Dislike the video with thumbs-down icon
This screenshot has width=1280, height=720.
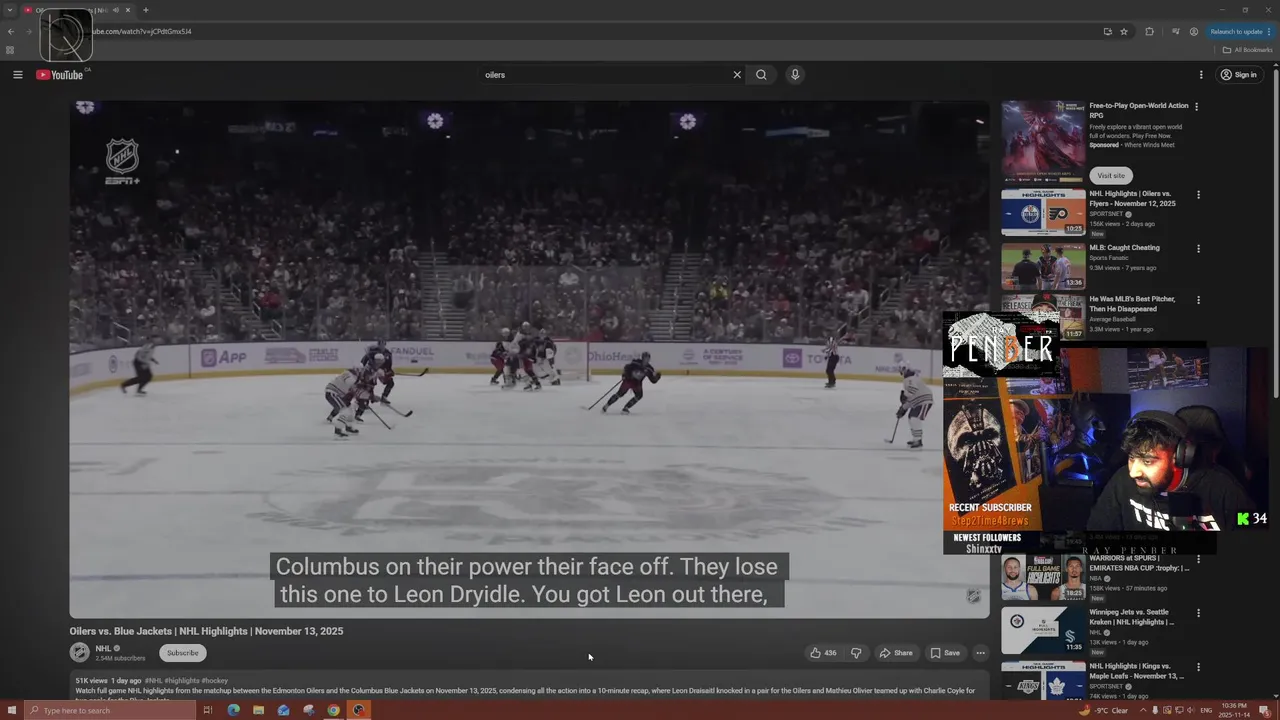856,653
